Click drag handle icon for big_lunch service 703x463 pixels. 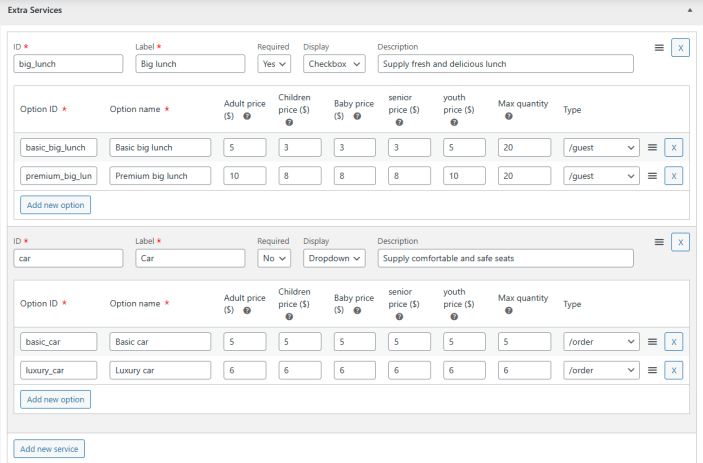[659, 47]
